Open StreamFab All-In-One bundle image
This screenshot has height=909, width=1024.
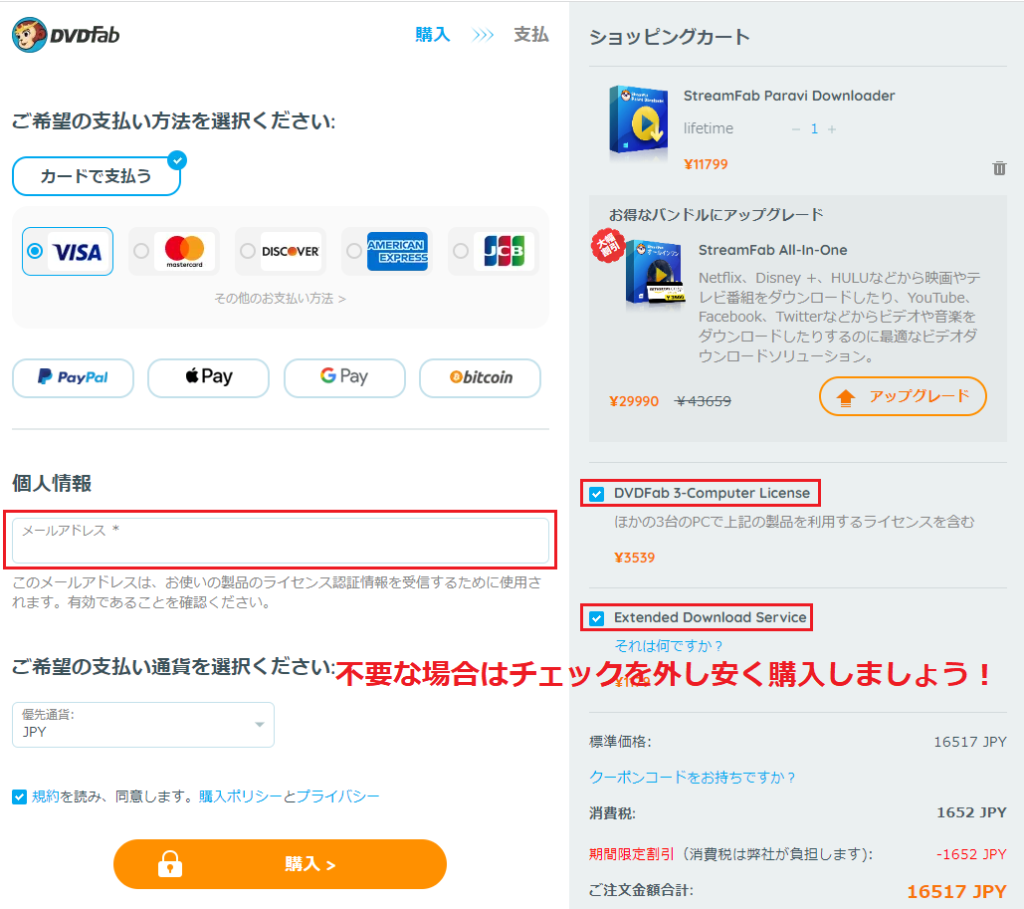654,273
